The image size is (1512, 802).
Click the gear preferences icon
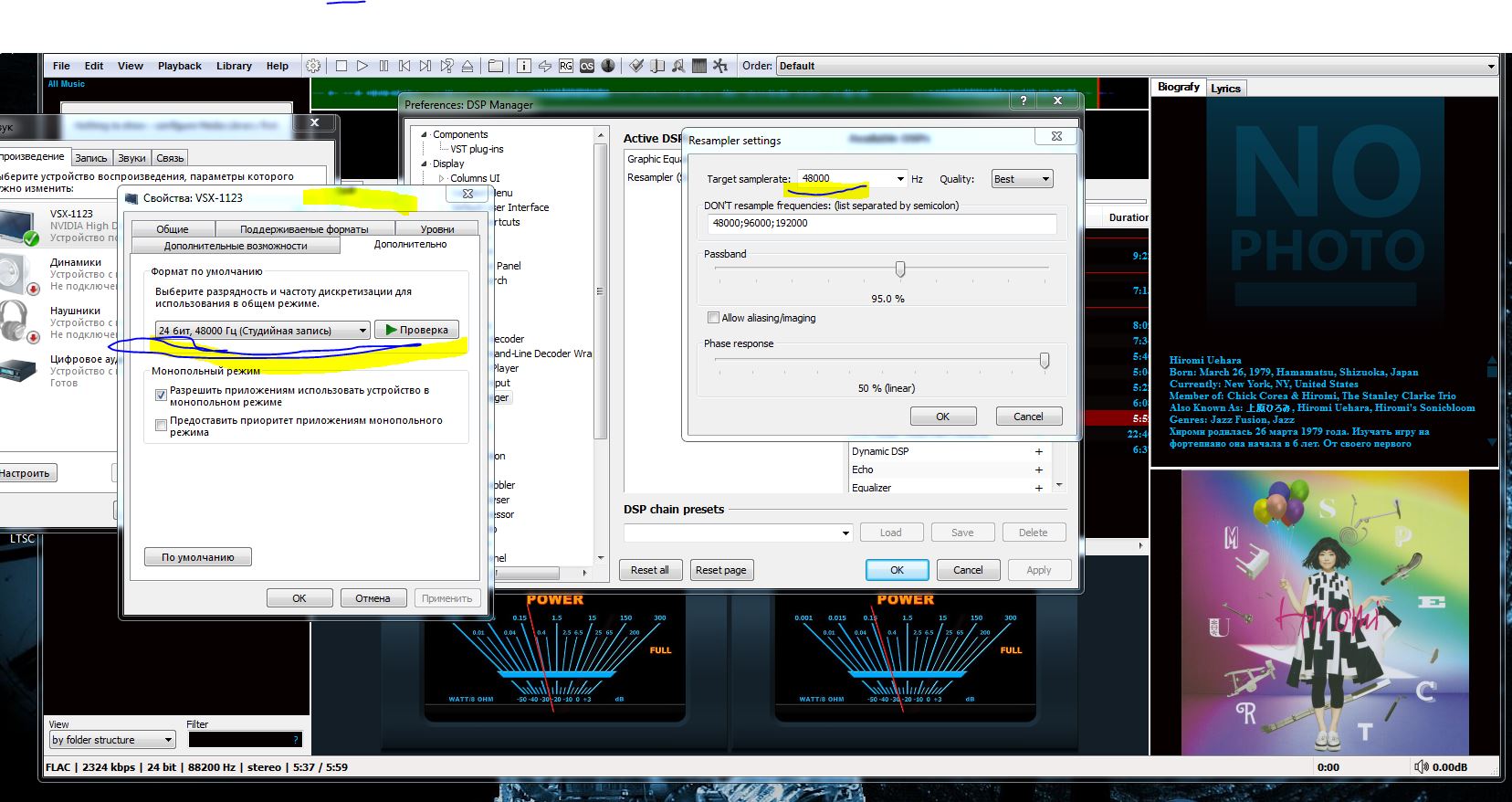[313, 66]
